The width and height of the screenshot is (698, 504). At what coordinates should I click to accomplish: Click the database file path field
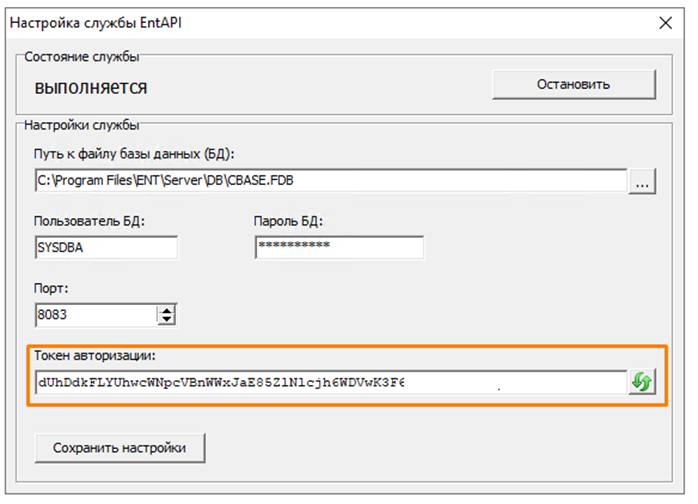pyautogui.click(x=330, y=181)
